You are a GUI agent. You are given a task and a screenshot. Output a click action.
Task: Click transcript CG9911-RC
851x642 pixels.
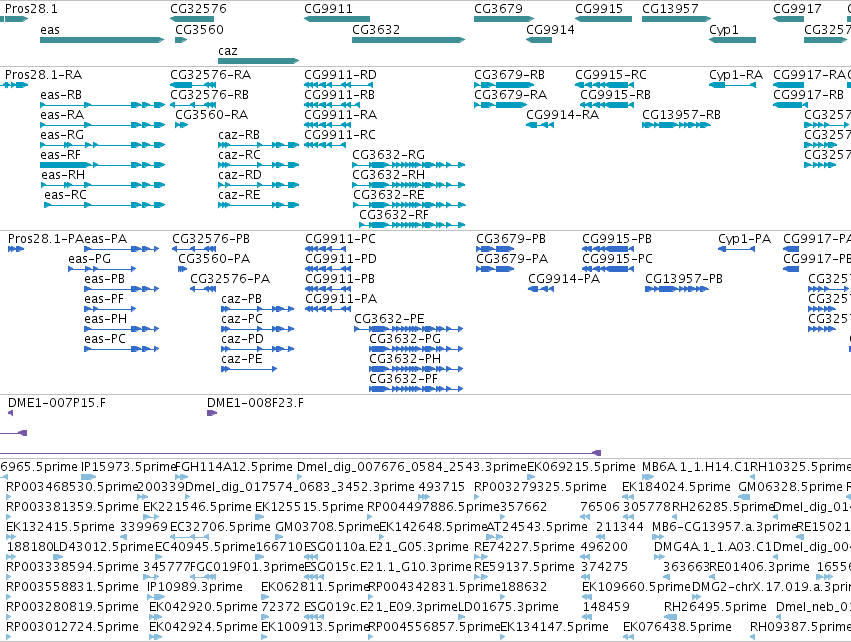325,145
